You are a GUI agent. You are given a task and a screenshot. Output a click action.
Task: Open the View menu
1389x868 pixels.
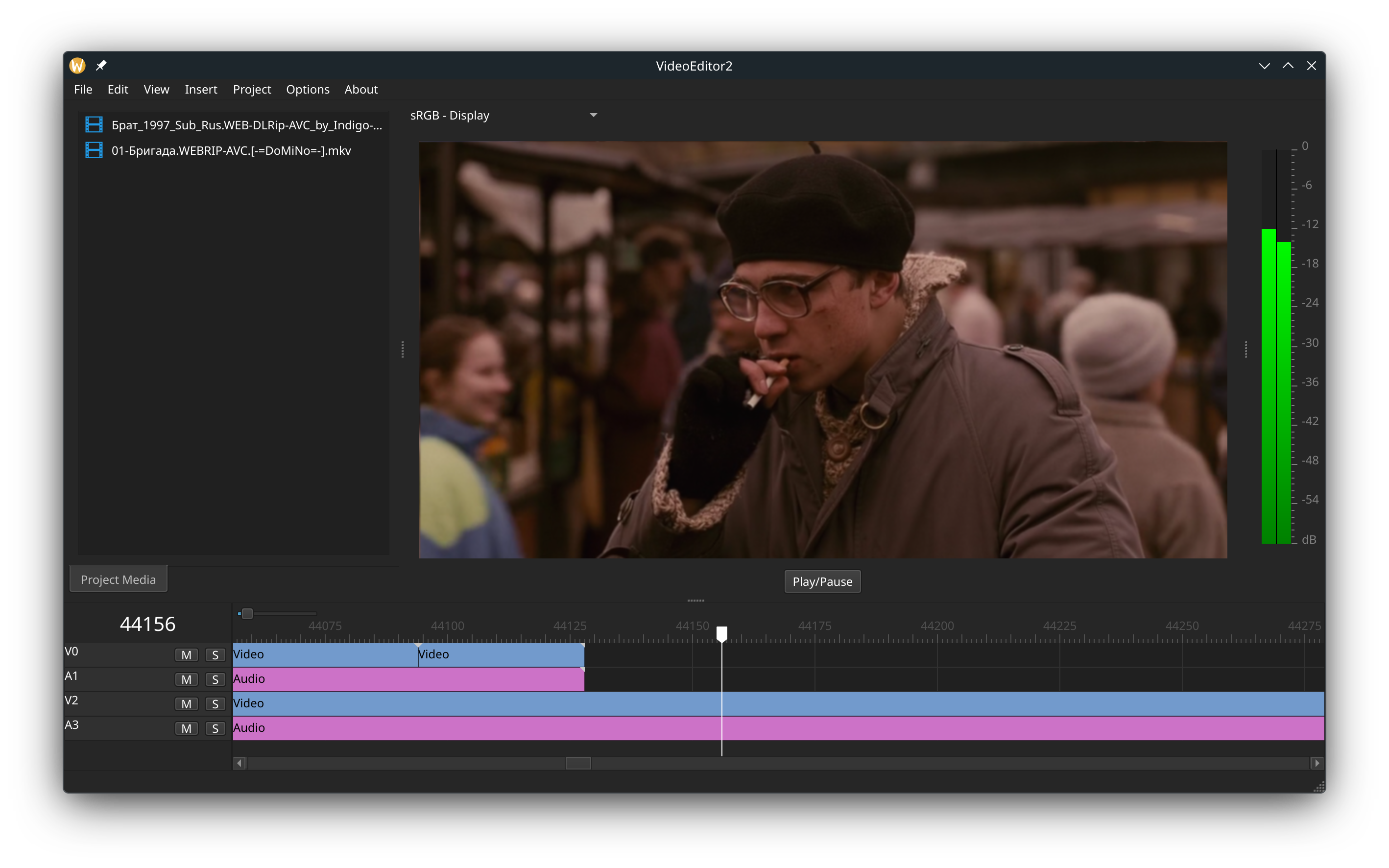coord(156,90)
